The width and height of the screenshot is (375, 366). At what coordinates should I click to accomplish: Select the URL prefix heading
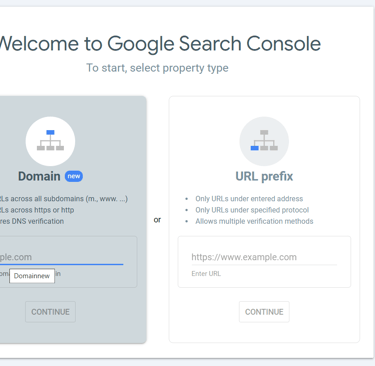pos(264,176)
